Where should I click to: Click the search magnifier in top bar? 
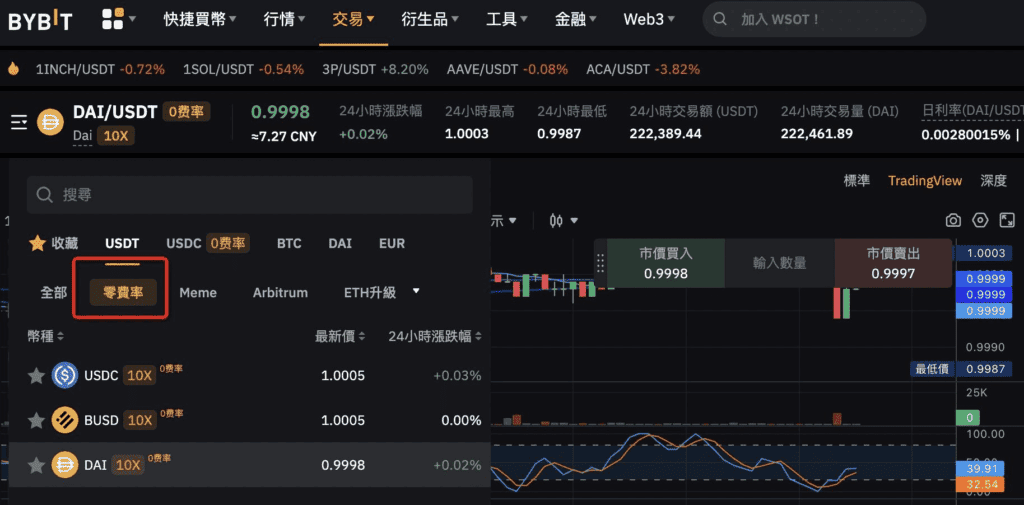coord(720,19)
